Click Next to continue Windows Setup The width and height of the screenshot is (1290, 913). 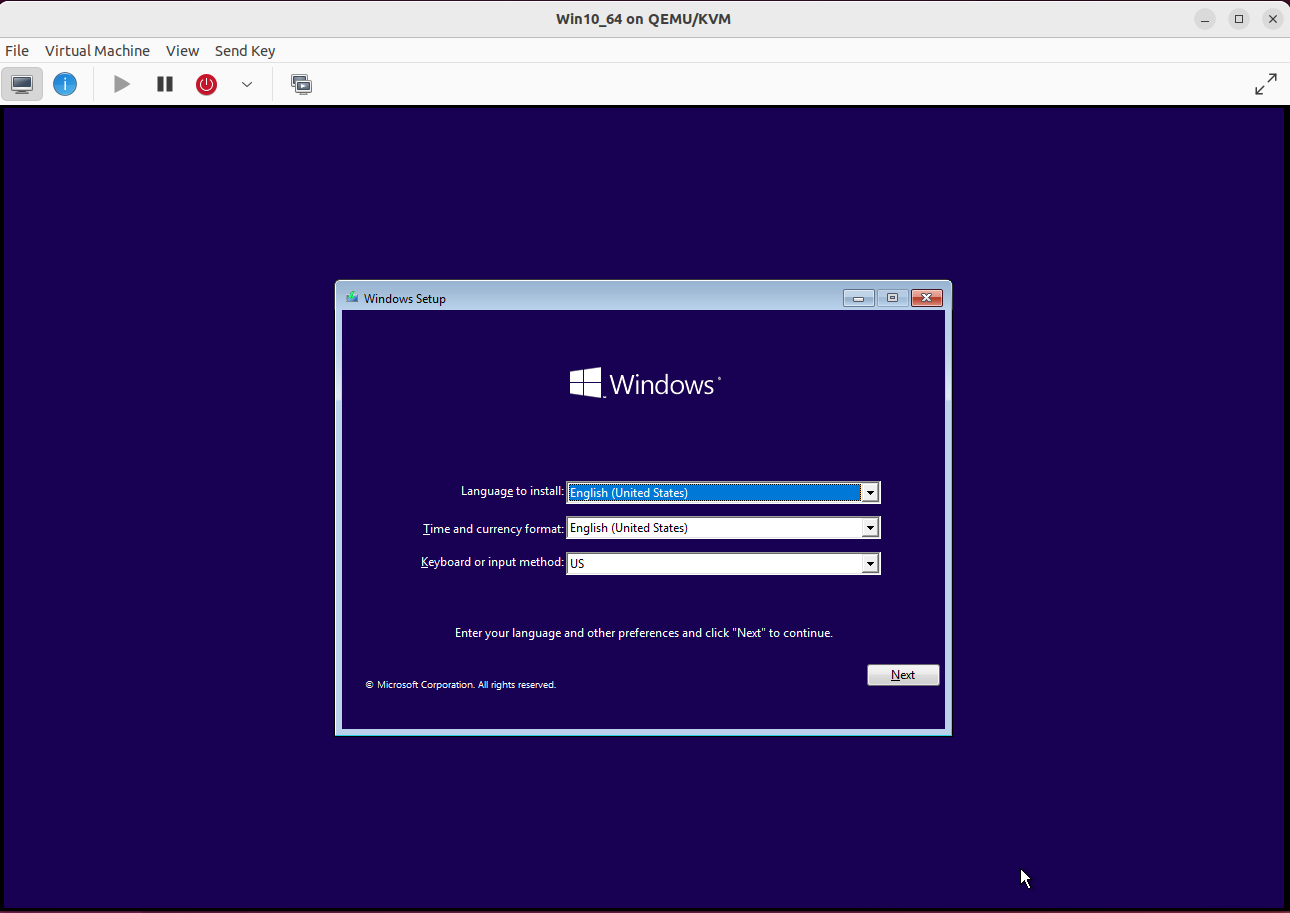point(902,674)
